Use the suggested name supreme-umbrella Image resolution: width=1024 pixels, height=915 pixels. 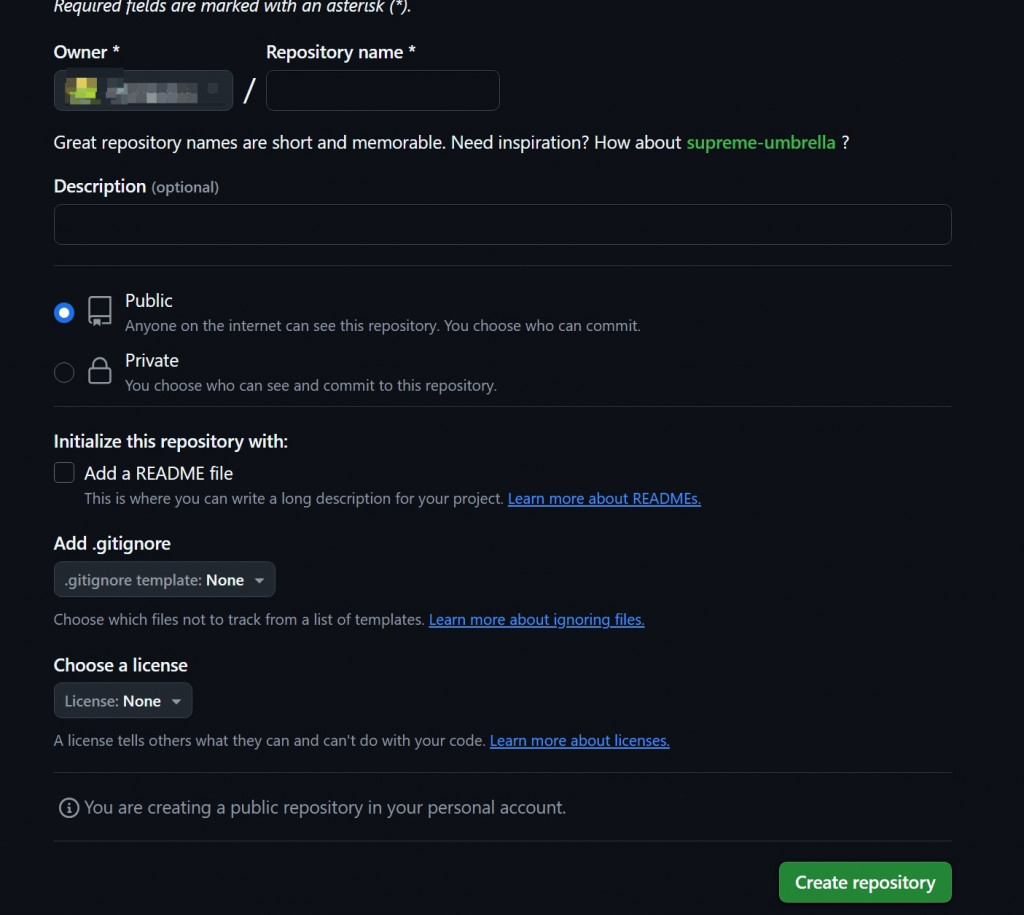pos(761,142)
